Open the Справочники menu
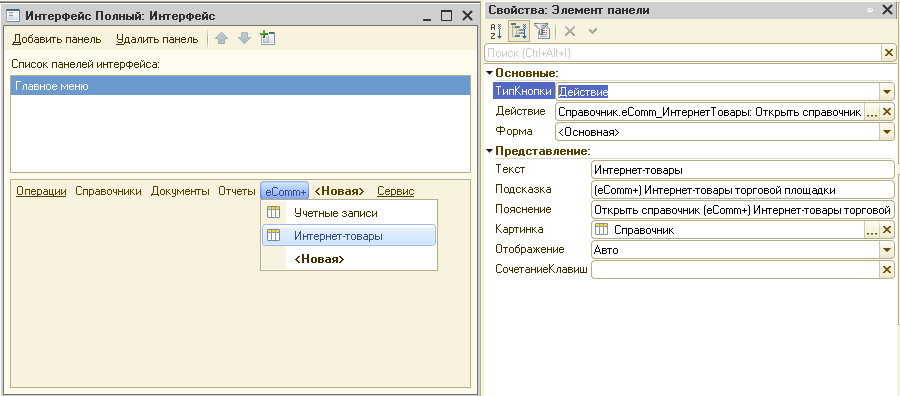This screenshot has height=396, width=900. coord(108,191)
